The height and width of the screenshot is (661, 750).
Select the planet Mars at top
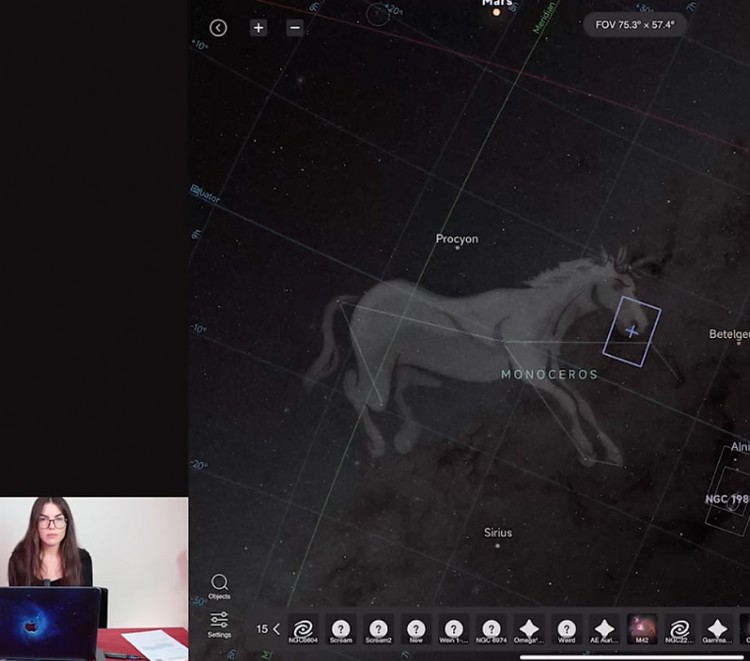496,12
